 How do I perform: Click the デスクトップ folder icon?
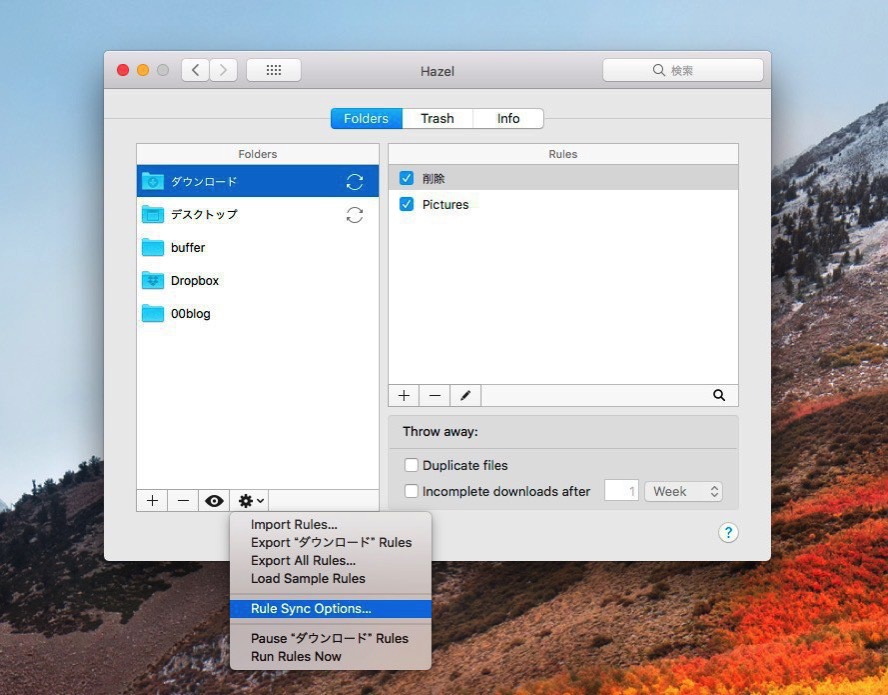[x=152, y=214]
